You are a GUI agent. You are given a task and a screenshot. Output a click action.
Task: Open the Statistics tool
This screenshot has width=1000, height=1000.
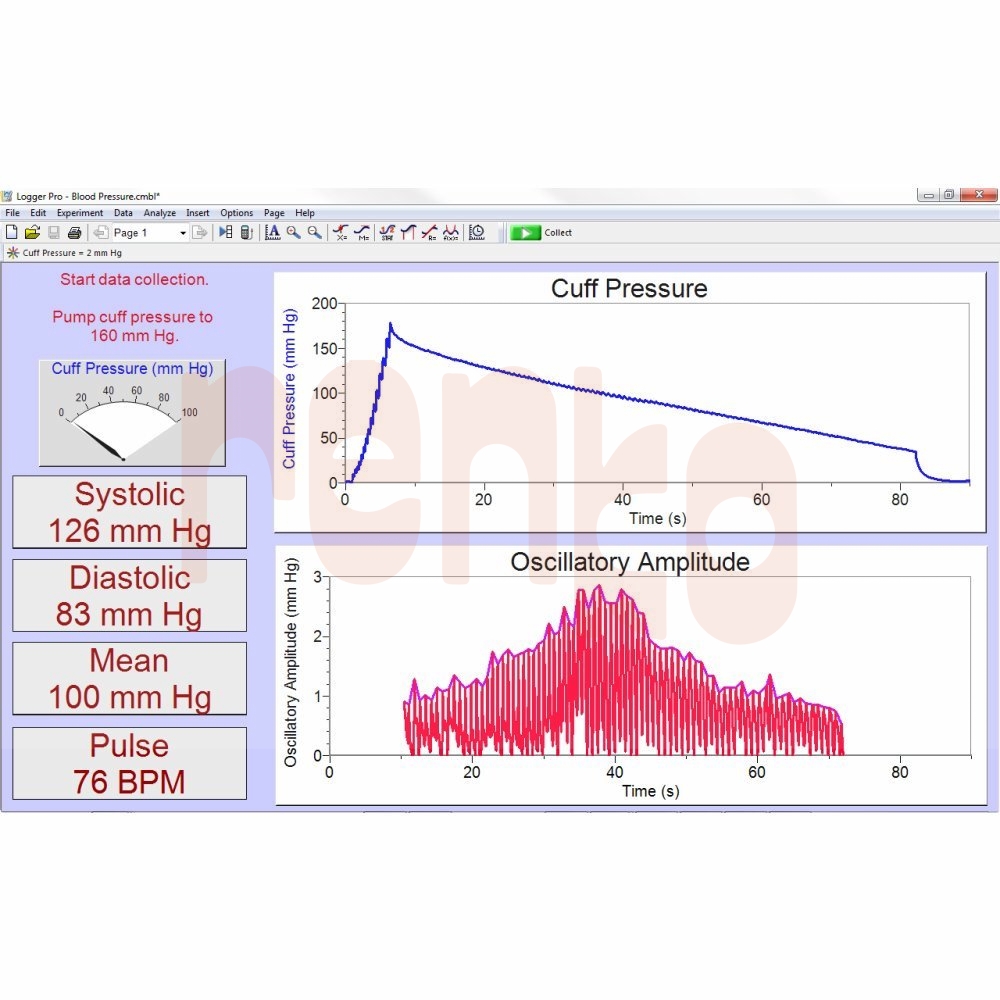click(x=386, y=233)
